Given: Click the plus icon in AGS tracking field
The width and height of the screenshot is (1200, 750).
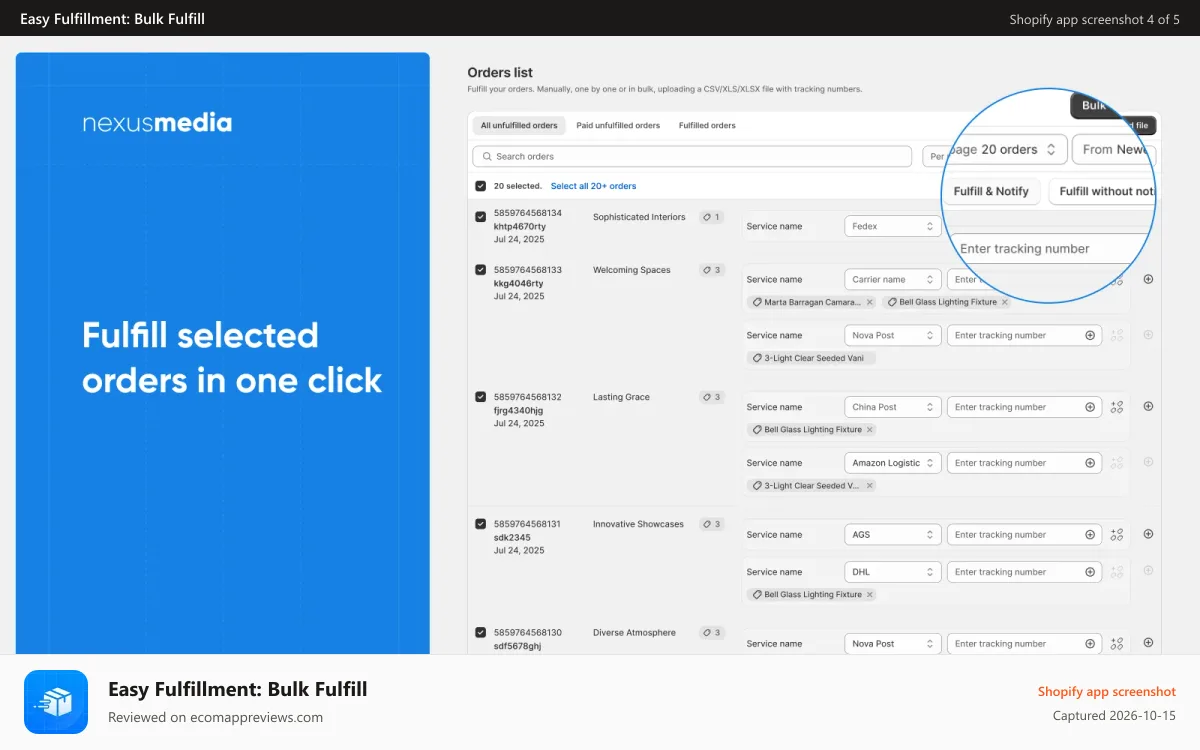Looking at the screenshot, I should tap(1090, 535).
